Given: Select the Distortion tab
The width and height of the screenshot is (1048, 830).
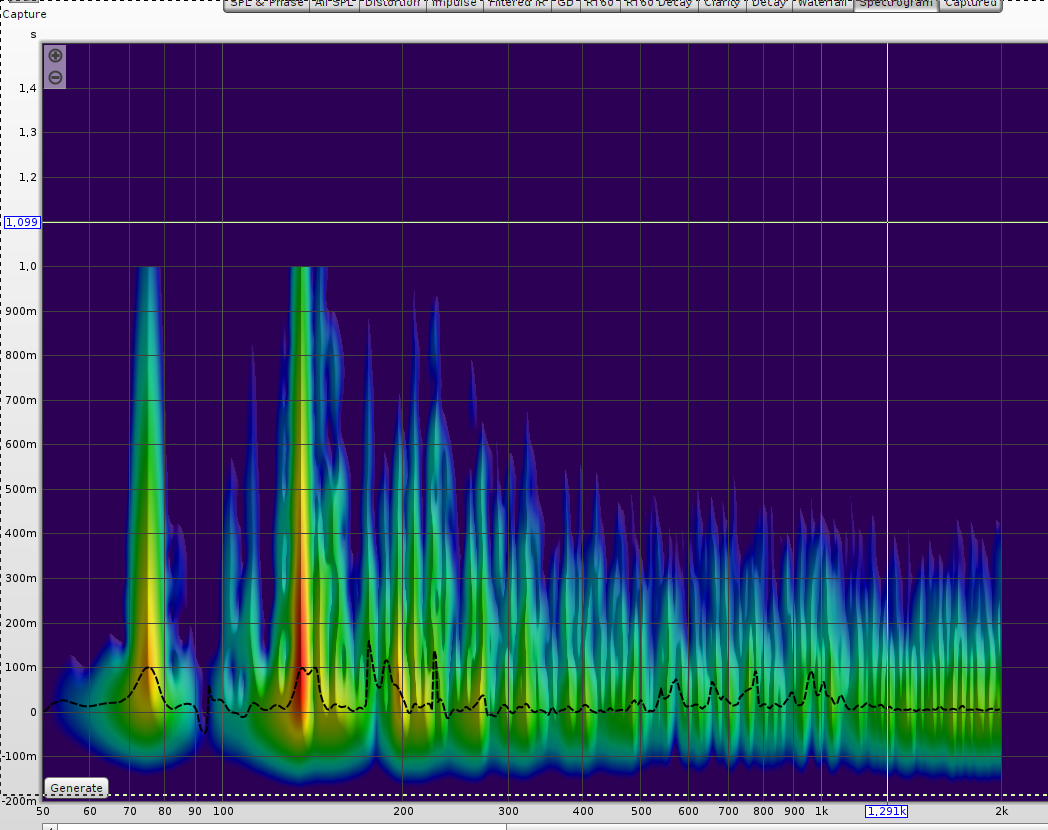Looking at the screenshot, I should (392, 4).
